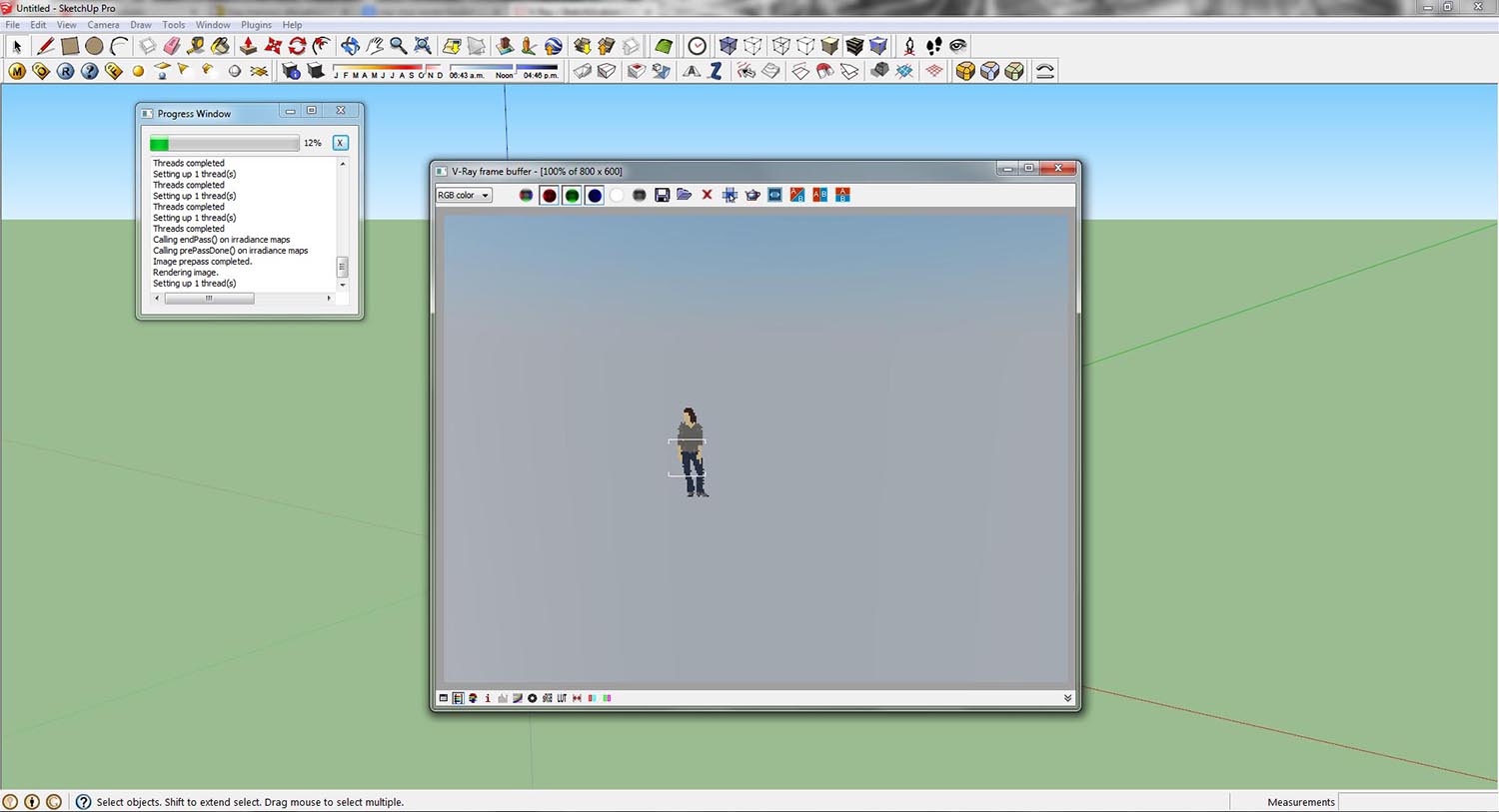
Task: Choose the Circle drawing tool
Action: pyautogui.click(x=94, y=46)
